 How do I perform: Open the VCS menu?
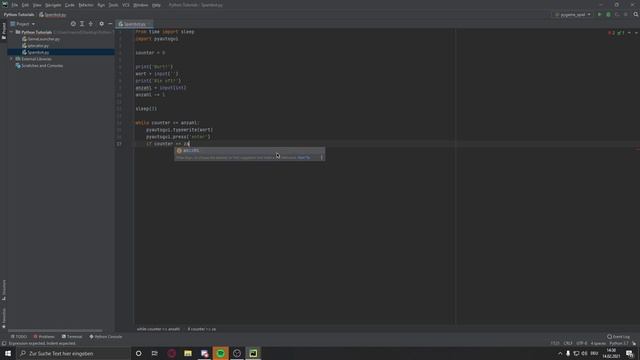pos(126,5)
